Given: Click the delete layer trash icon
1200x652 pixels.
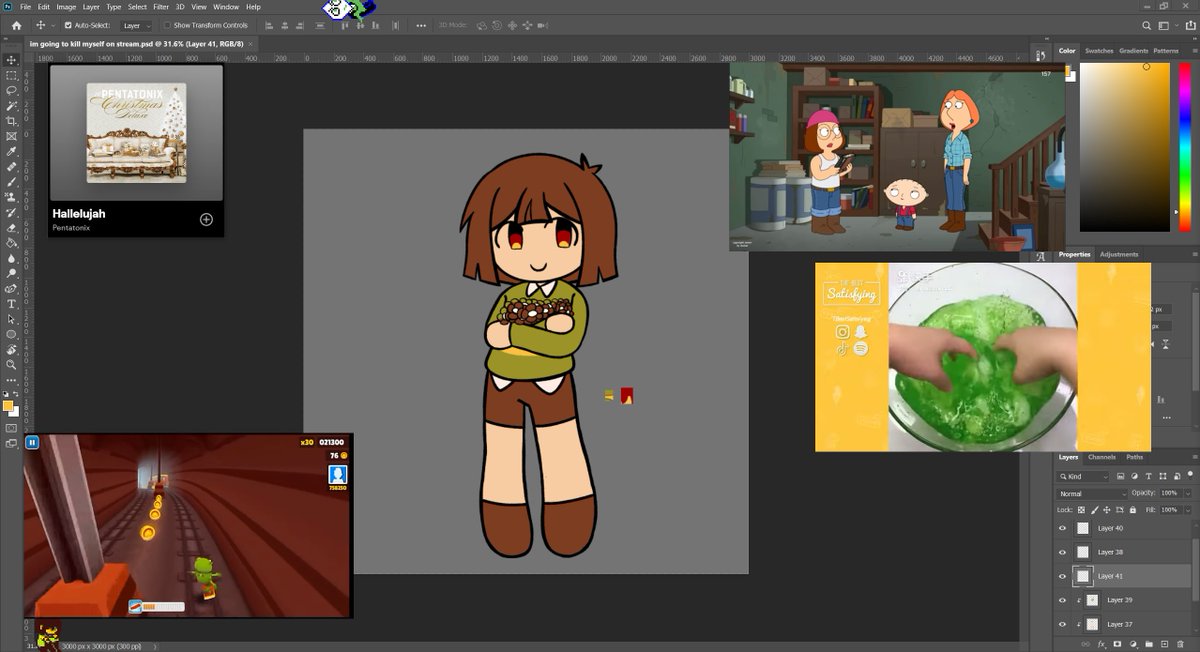Looking at the screenshot, I should coord(1181,644).
